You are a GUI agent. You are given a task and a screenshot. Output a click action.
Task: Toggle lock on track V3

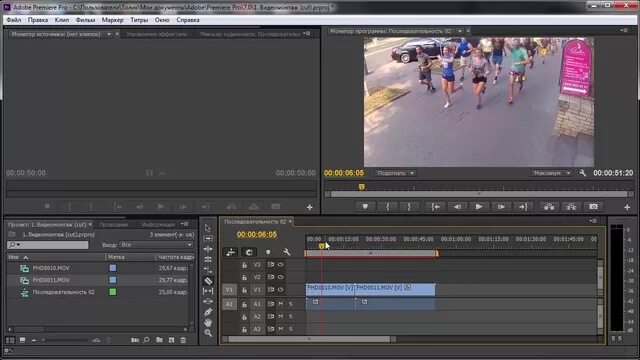pyautogui.click(x=244, y=265)
